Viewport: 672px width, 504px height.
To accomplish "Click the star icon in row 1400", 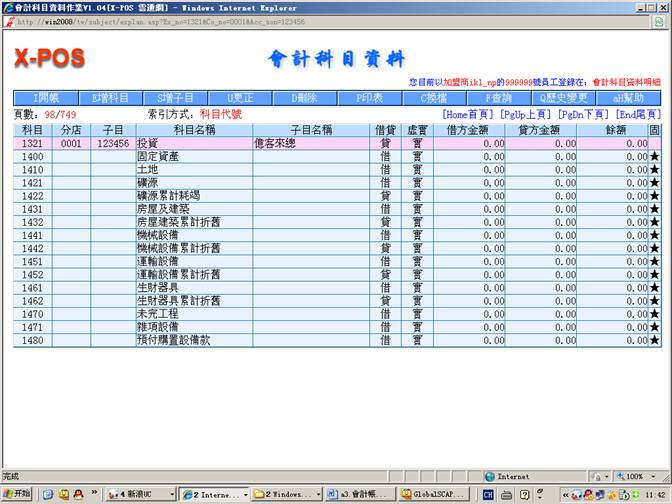I will 655,157.
